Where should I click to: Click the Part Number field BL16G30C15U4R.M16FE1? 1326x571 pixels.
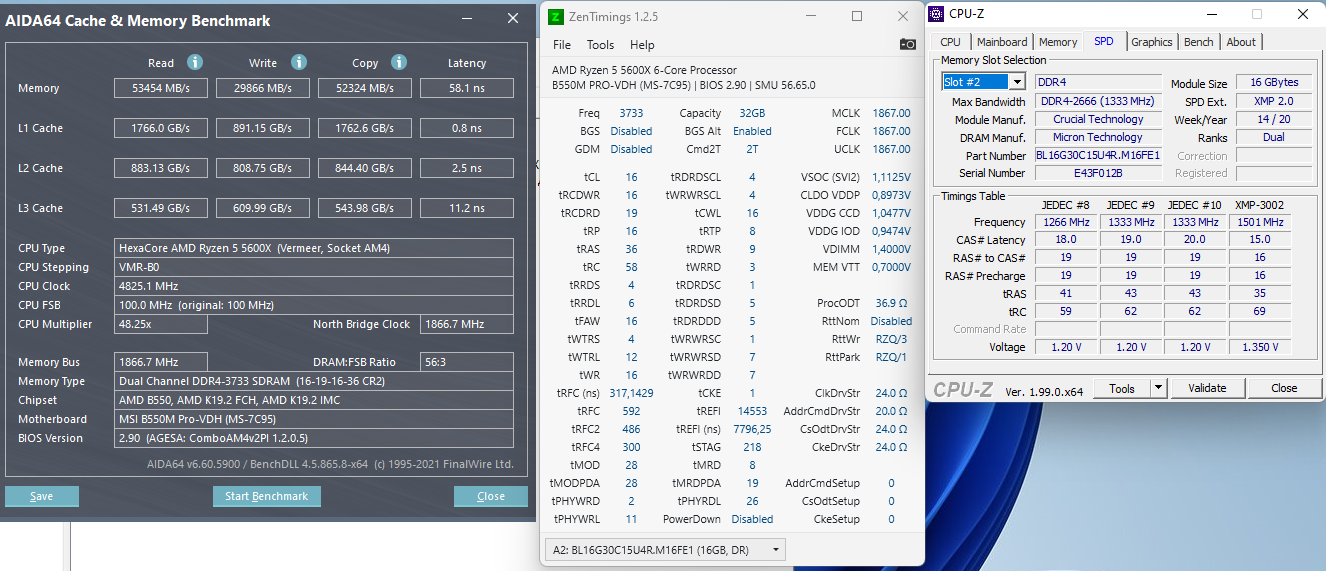tap(1098, 155)
